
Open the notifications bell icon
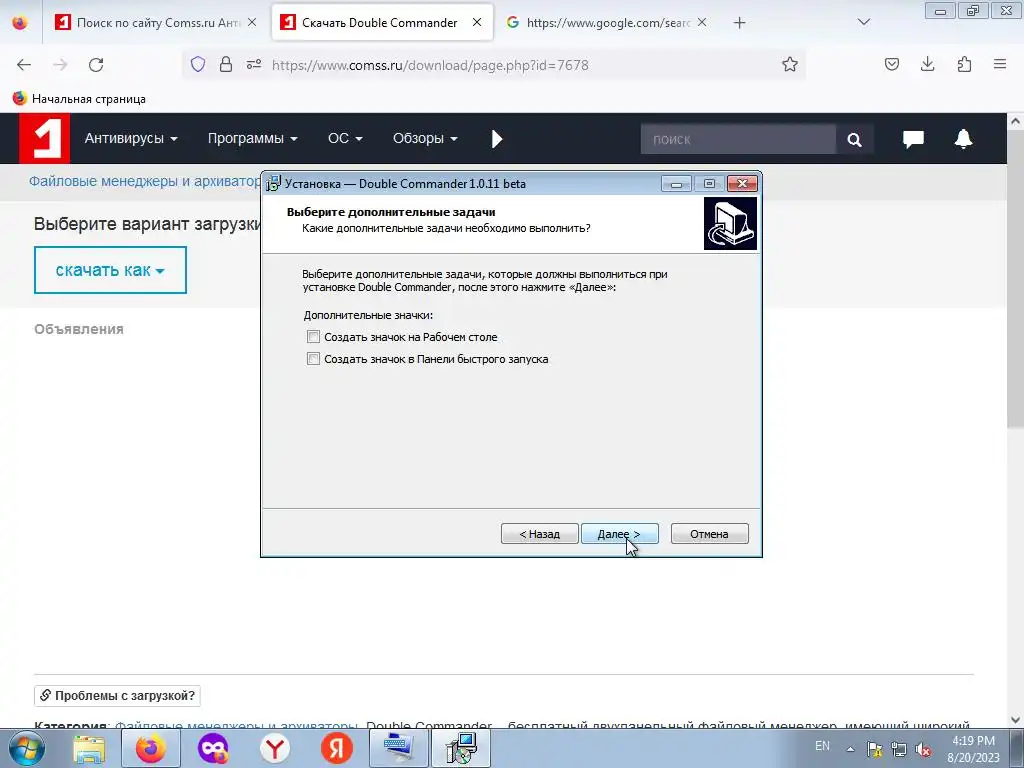coord(963,138)
